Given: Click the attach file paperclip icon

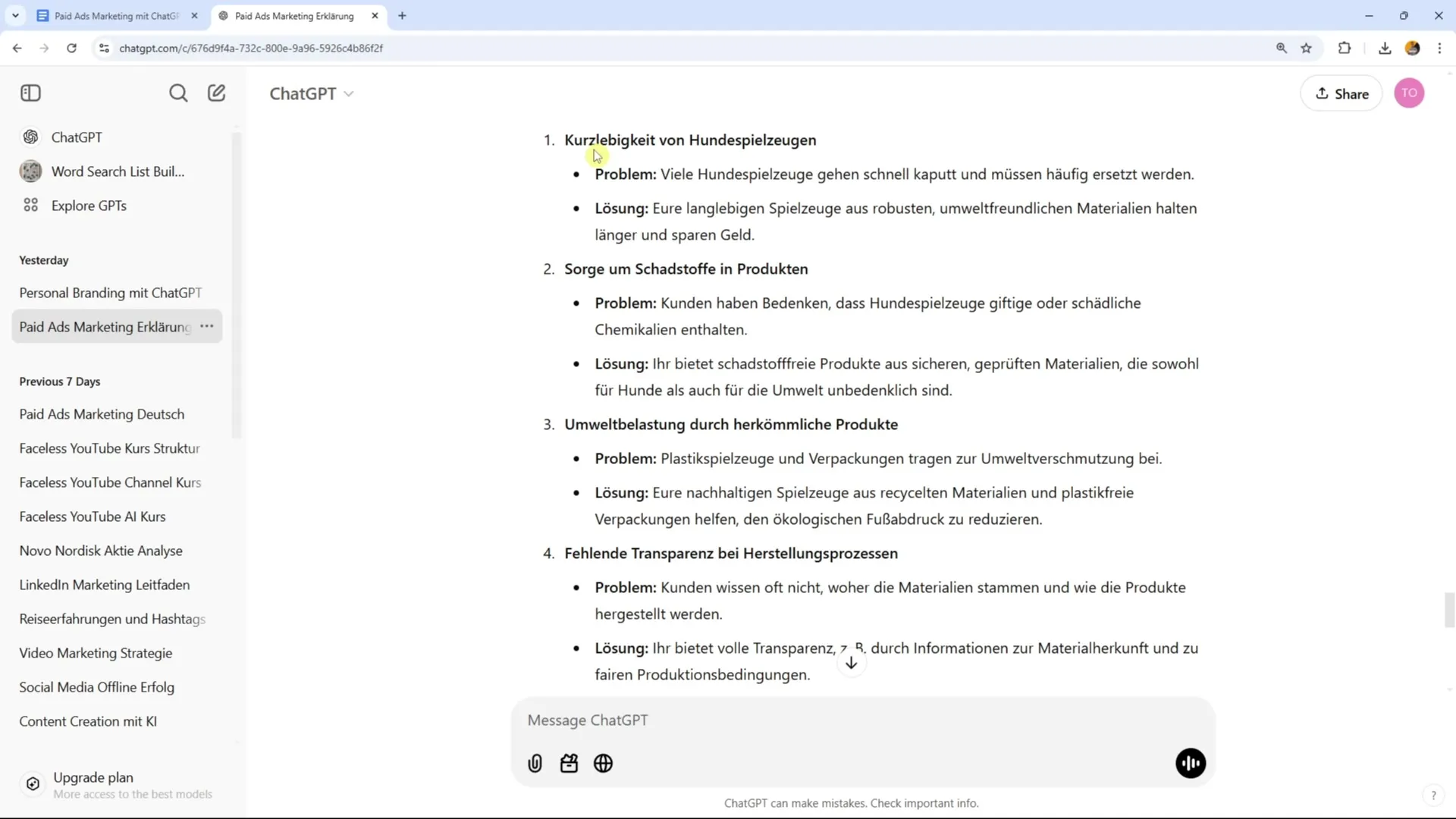Looking at the screenshot, I should click(535, 764).
